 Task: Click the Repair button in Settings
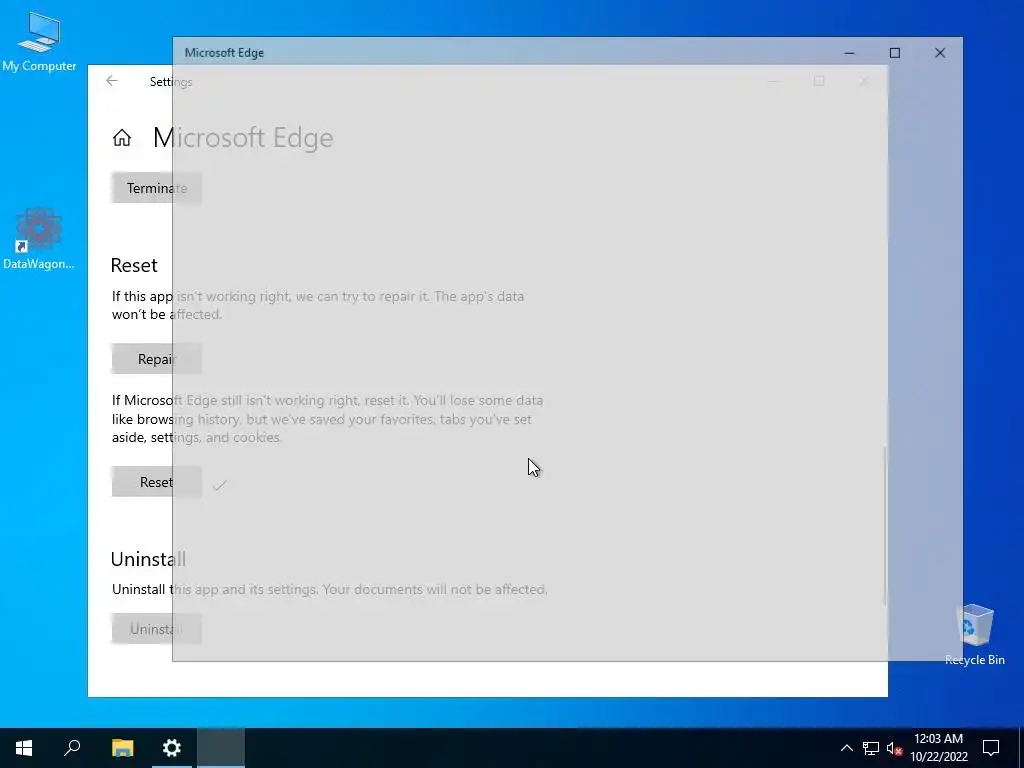[x=157, y=359]
